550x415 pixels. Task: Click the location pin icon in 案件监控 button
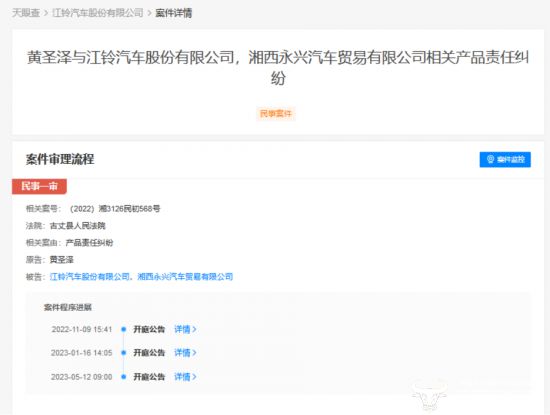coord(490,159)
